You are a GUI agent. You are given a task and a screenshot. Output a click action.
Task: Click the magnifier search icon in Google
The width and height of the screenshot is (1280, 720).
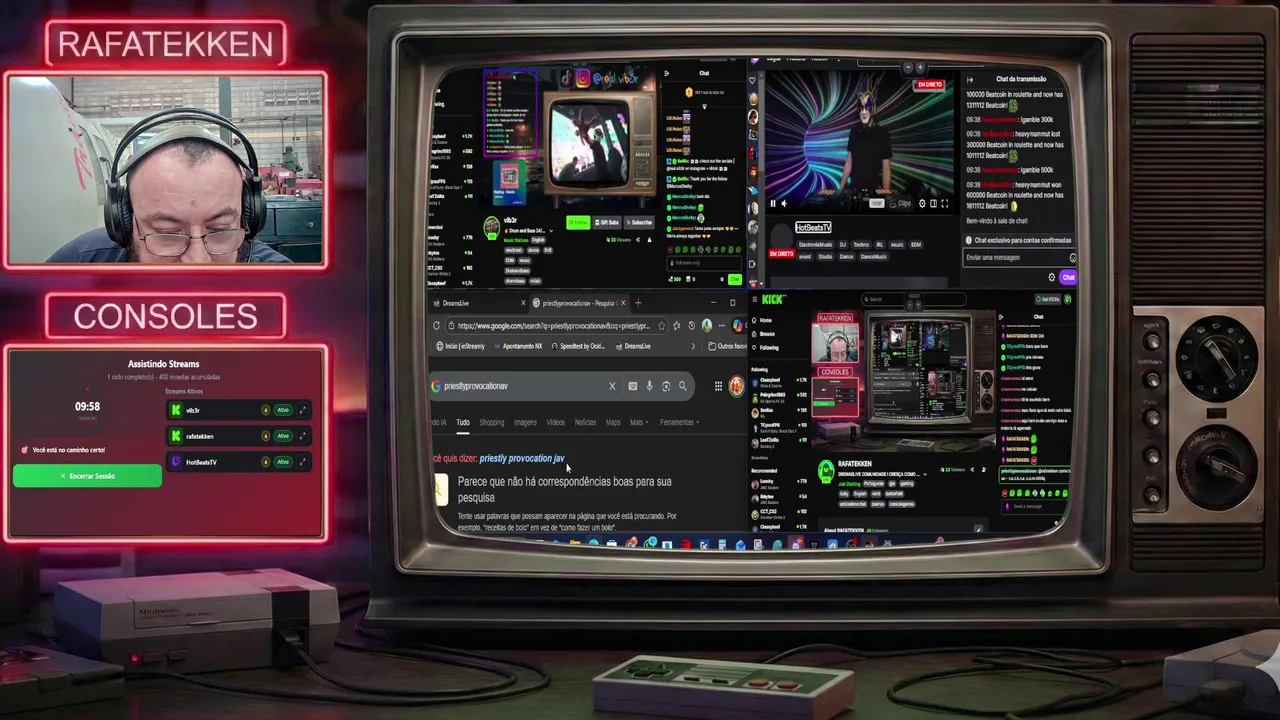tap(683, 386)
